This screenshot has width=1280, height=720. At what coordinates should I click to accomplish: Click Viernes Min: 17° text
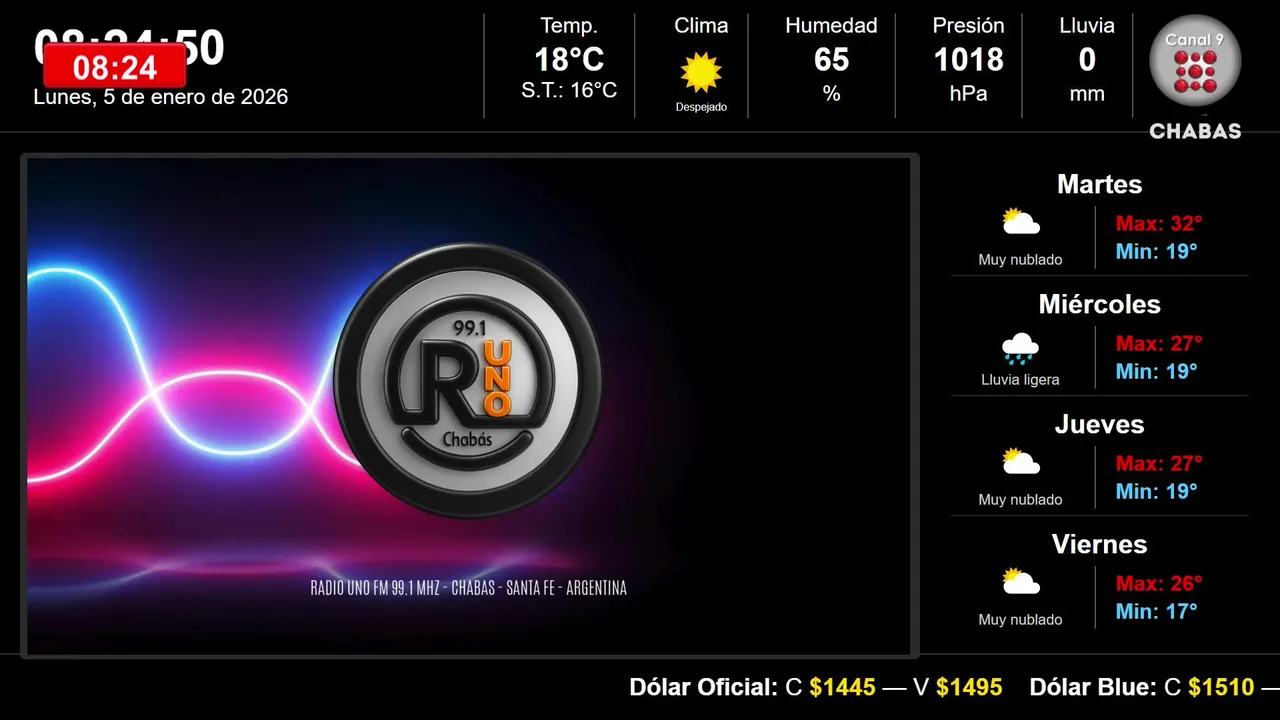pos(1156,611)
